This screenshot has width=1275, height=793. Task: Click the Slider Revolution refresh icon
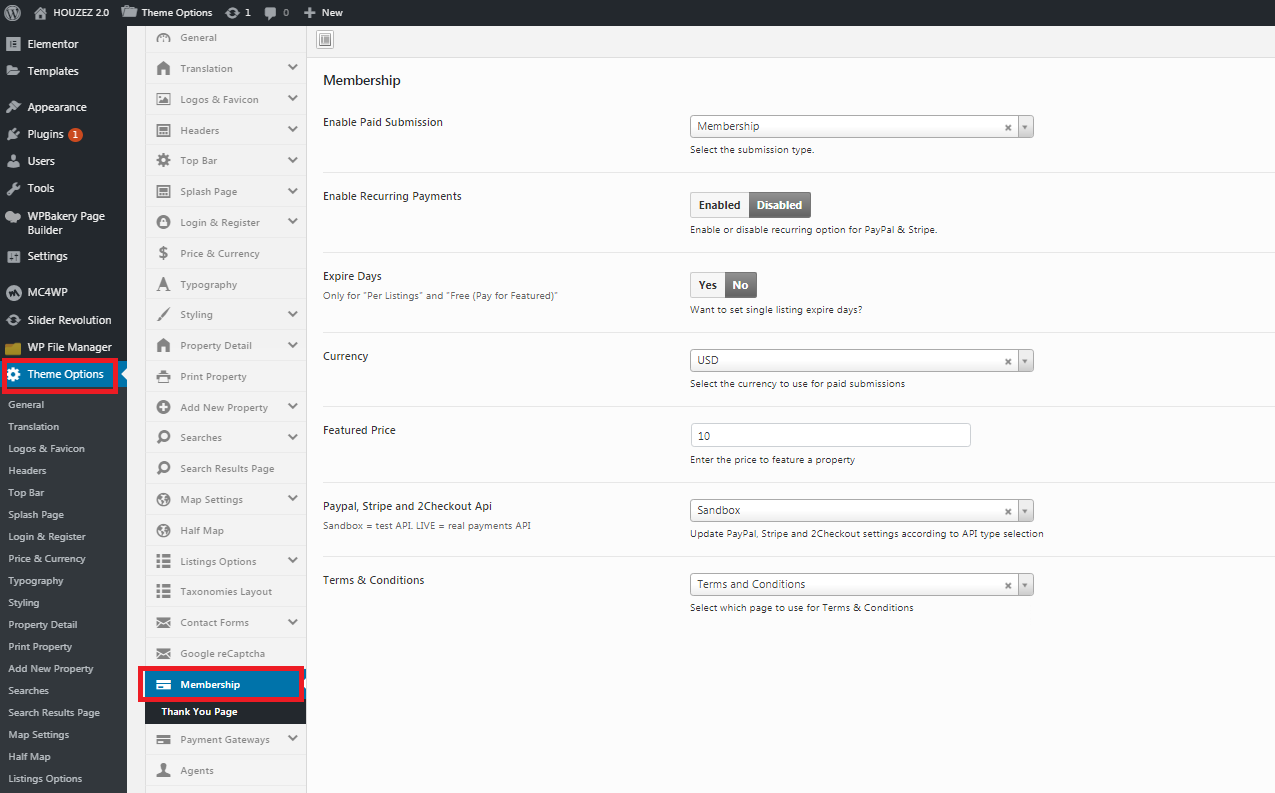(x=13, y=320)
